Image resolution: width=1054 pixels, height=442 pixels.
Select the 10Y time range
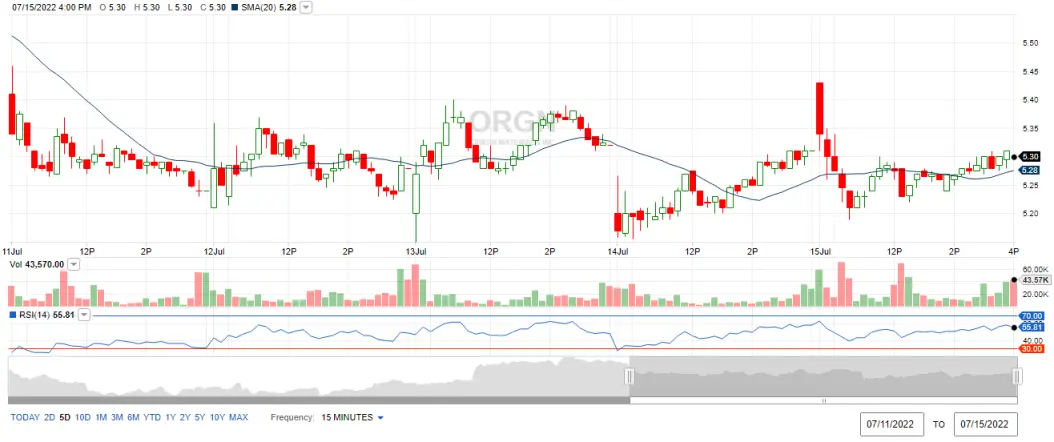[x=217, y=417]
